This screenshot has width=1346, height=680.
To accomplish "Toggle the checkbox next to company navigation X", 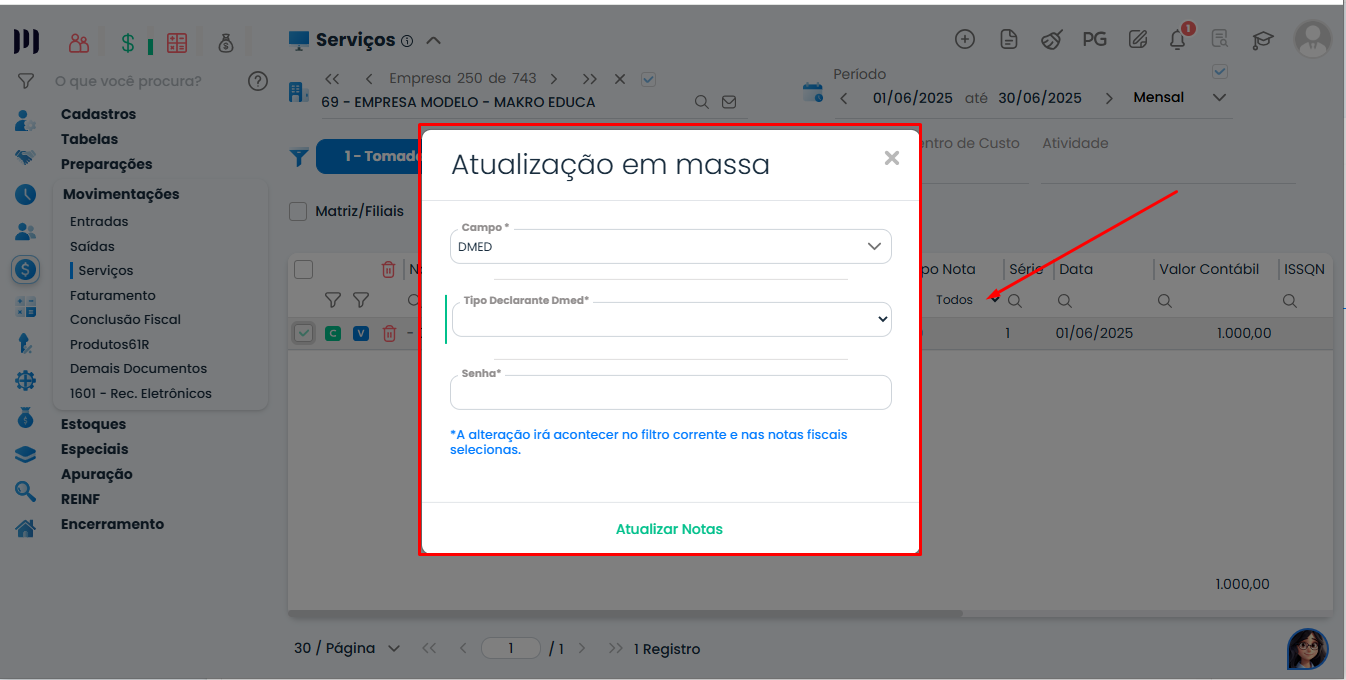I will tap(648, 79).
